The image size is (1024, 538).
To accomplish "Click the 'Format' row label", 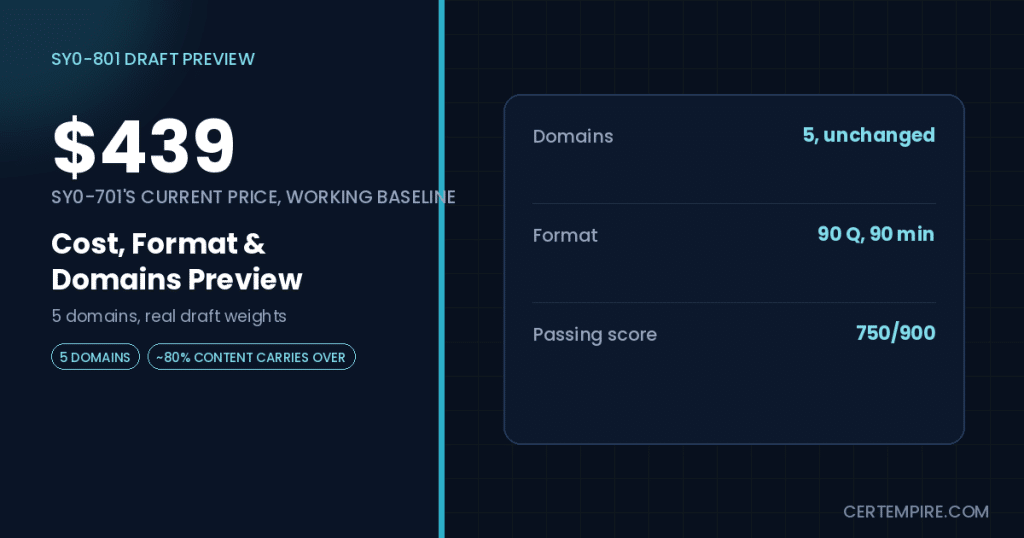I will click(565, 235).
